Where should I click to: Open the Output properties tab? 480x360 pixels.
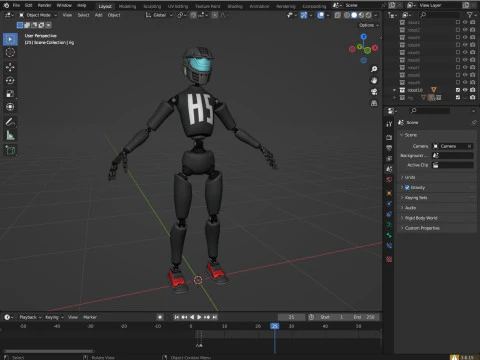click(x=389, y=148)
